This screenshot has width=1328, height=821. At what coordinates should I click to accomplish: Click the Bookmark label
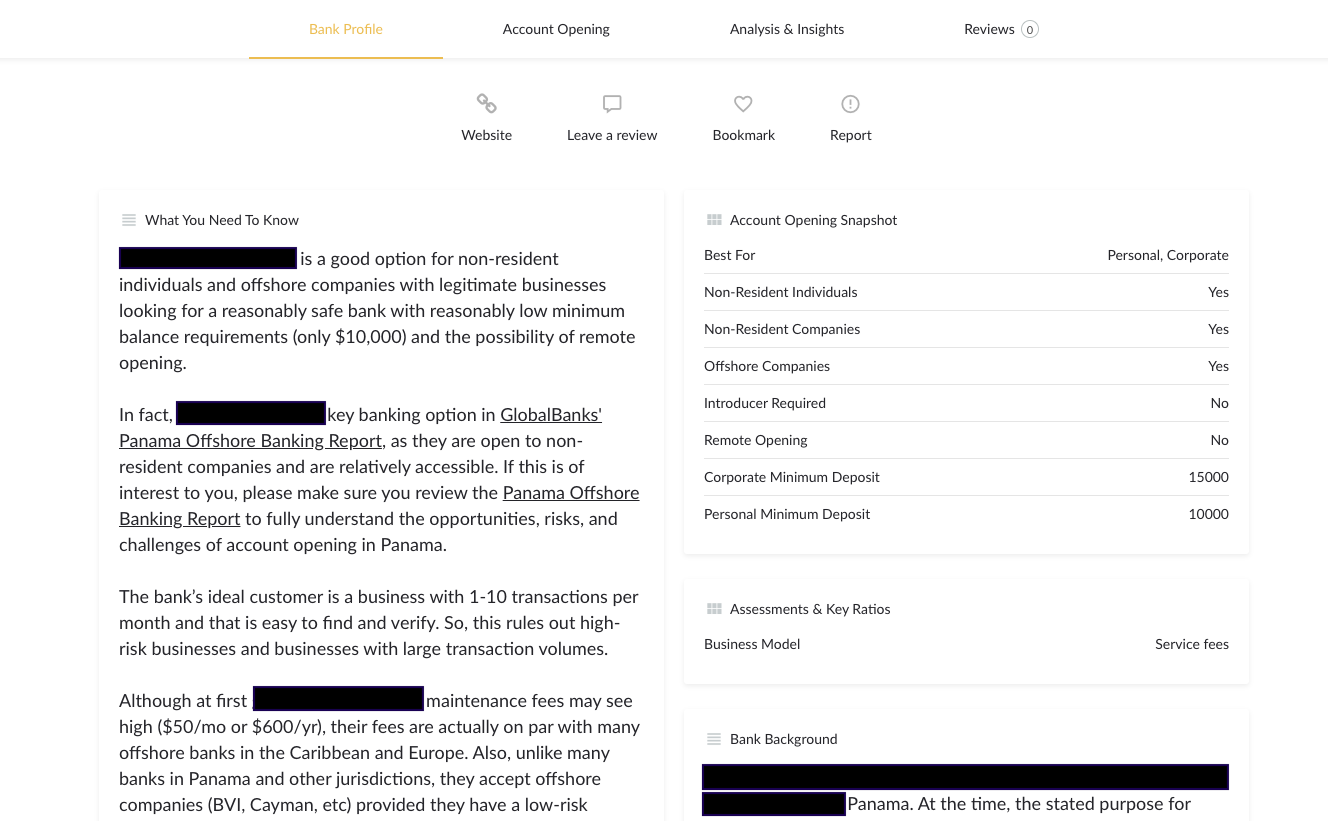click(x=743, y=135)
